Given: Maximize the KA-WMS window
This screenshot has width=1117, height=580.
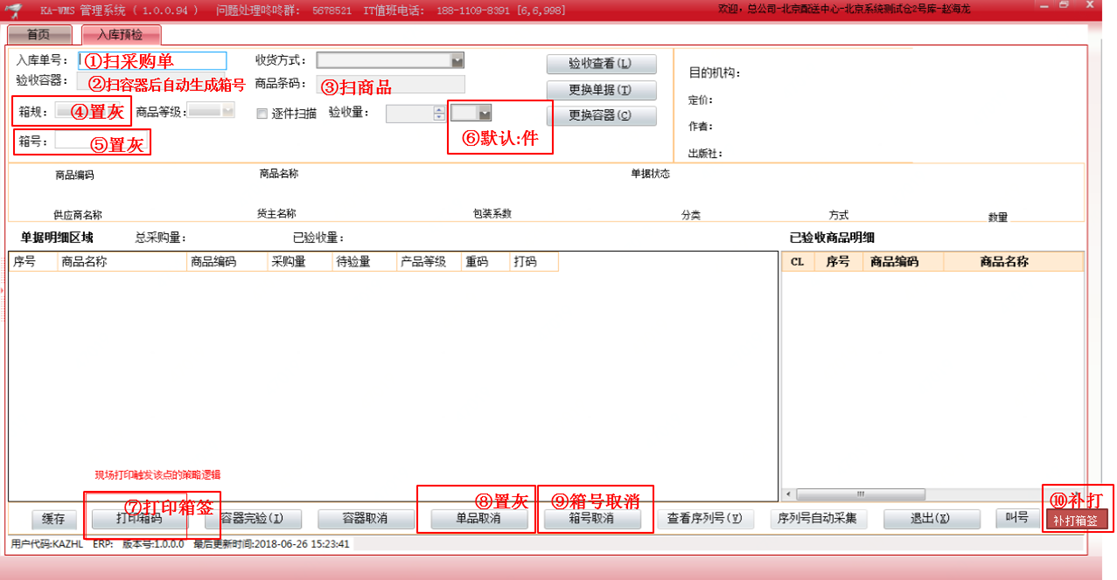Looking at the screenshot, I should (1064, 6).
